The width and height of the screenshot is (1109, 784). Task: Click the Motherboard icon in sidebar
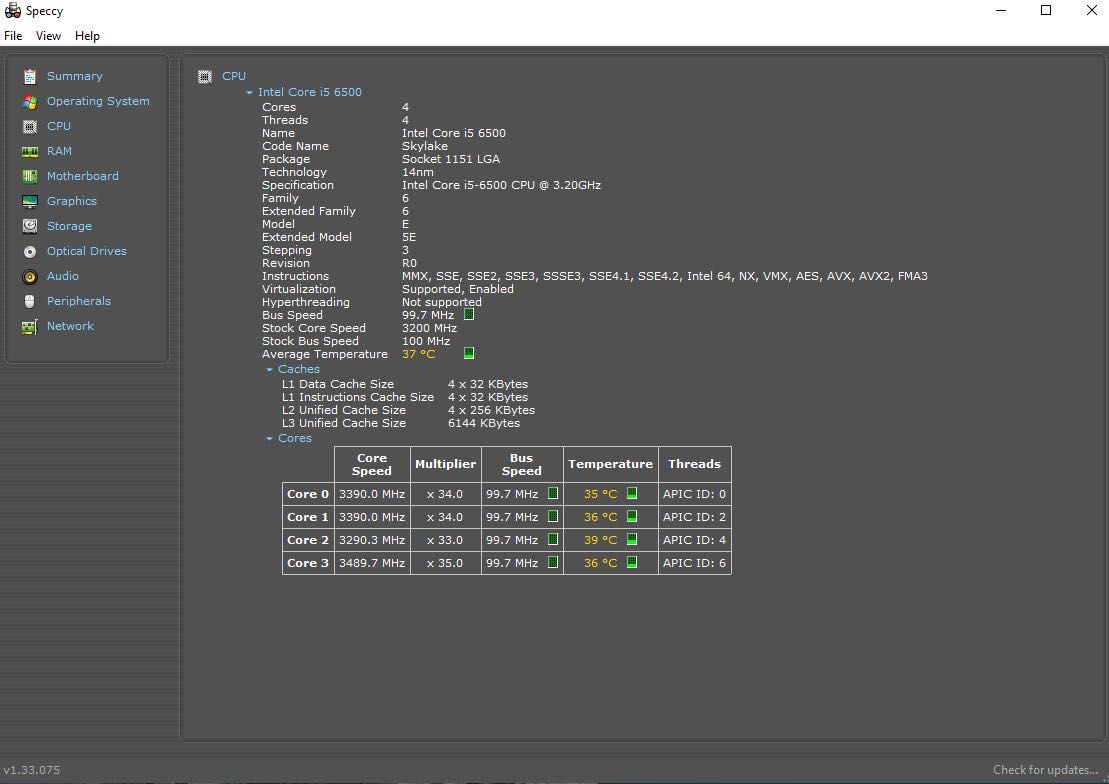(30, 176)
